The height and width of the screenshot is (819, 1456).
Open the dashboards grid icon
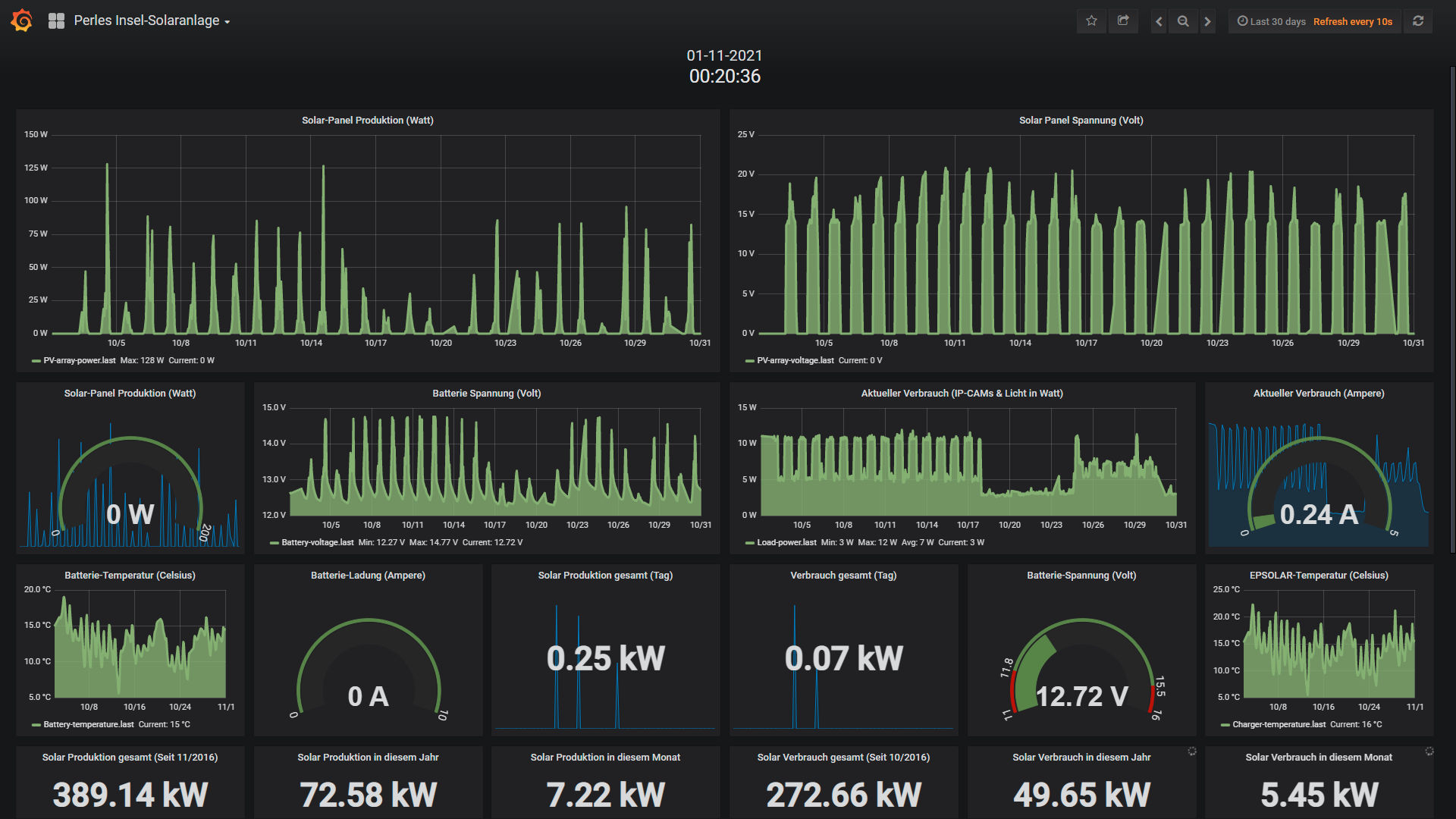click(56, 21)
